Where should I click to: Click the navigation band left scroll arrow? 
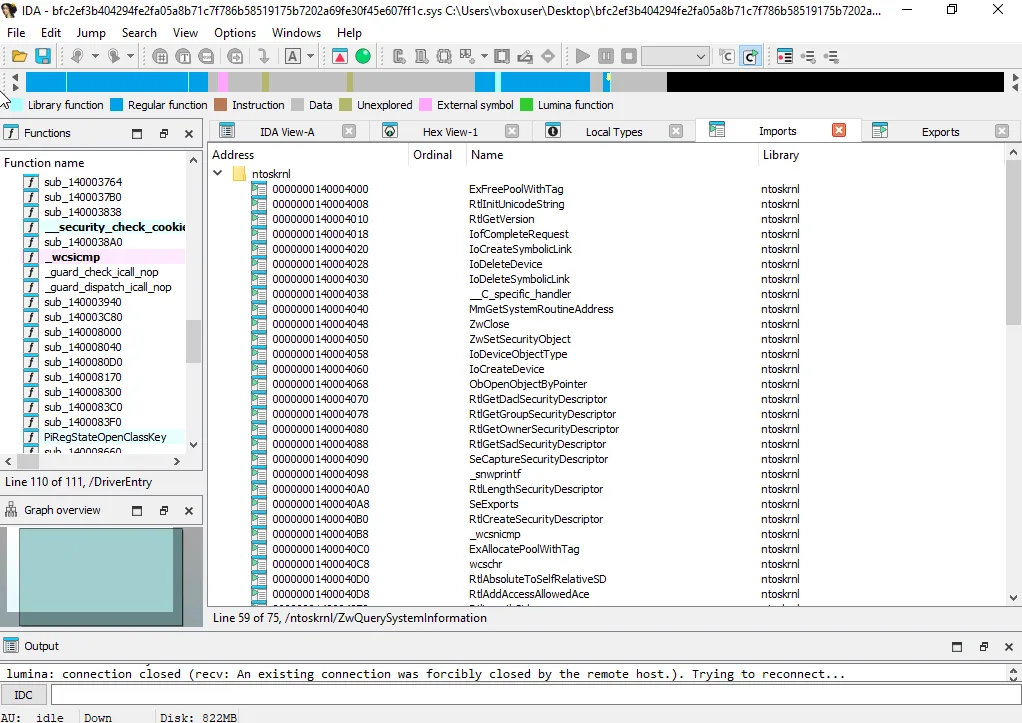(x=14, y=77)
